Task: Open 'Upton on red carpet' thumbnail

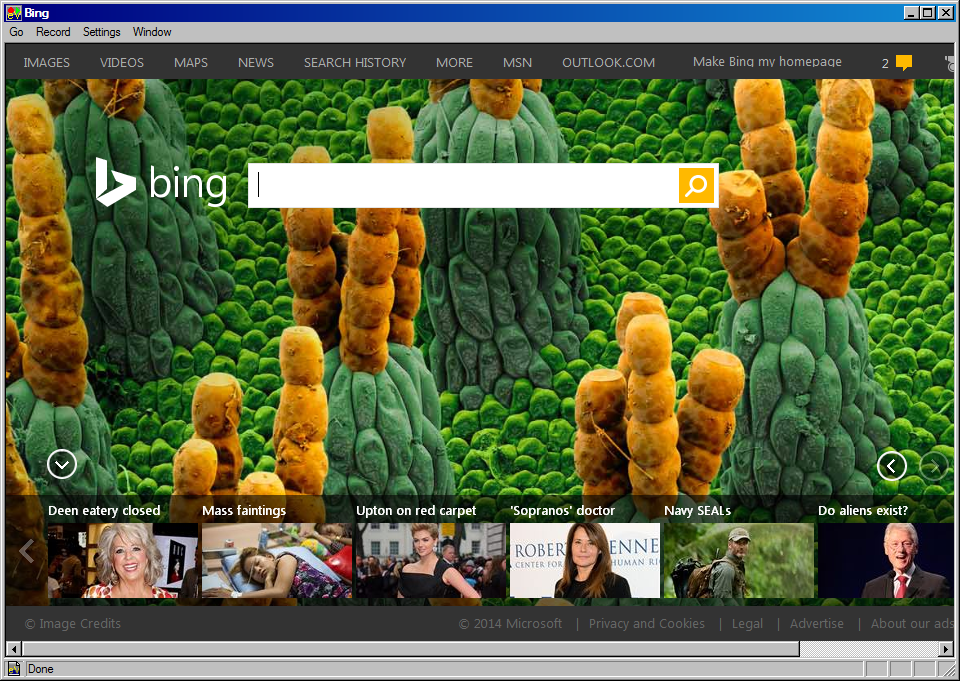Action: pyautogui.click(x=430, y=560)
